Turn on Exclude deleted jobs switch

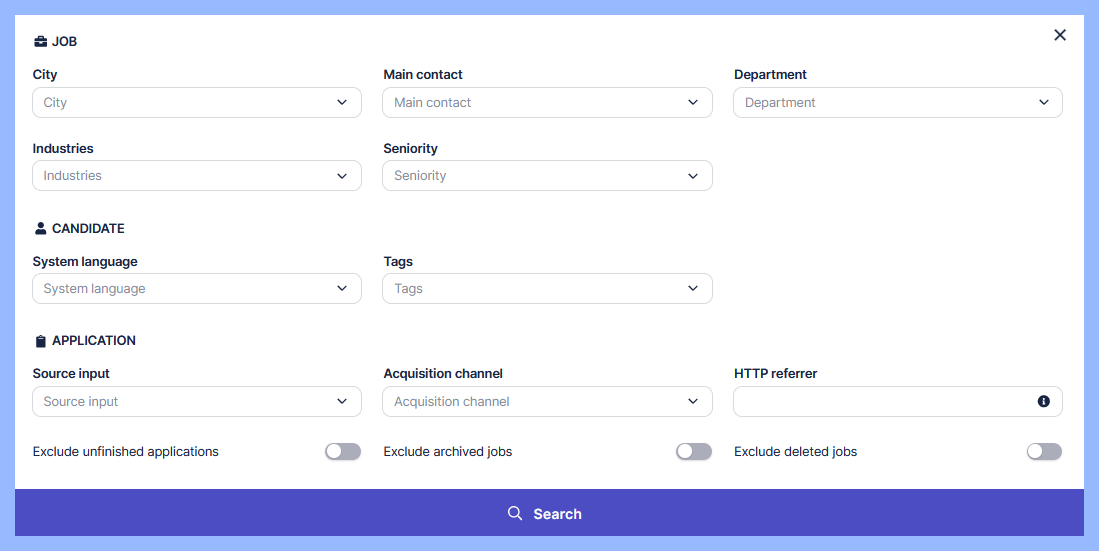point(1044,452)
